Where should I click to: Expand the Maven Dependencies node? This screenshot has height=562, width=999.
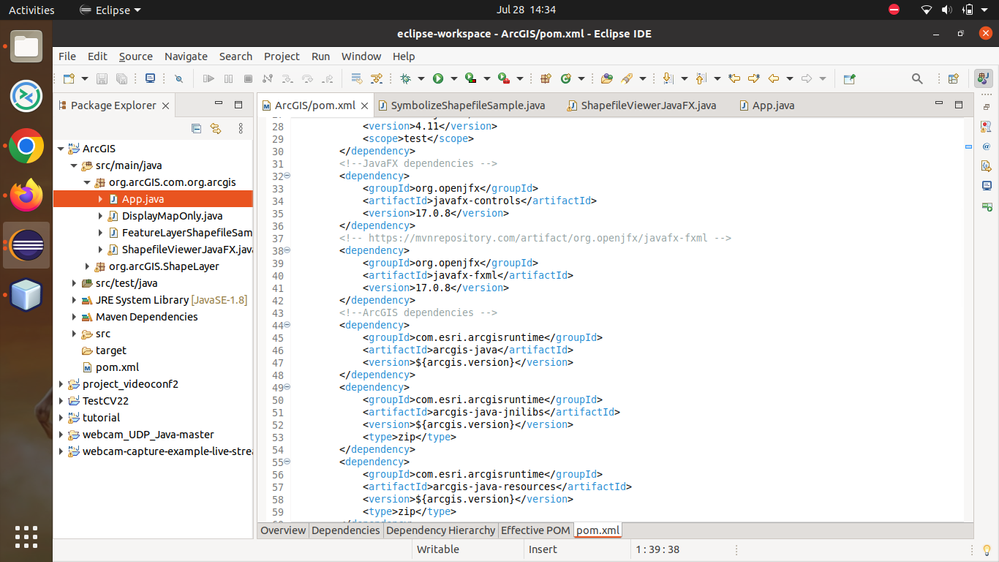(74, 317)
